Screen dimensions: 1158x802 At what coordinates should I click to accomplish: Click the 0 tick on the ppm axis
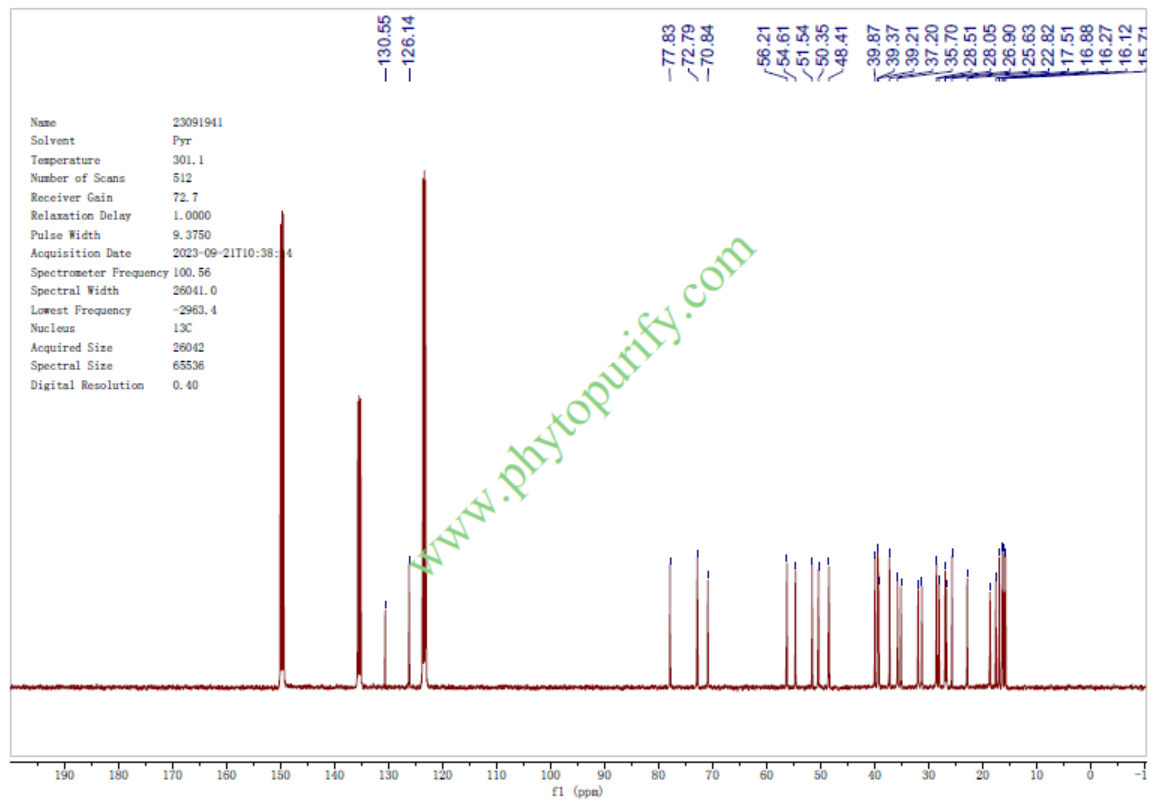click(1090, 774)
